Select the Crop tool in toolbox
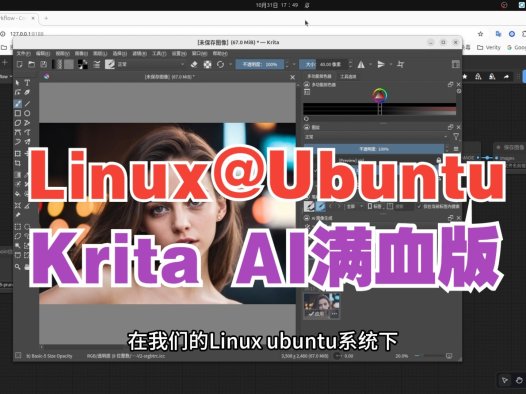 click(x=17, y=163)
